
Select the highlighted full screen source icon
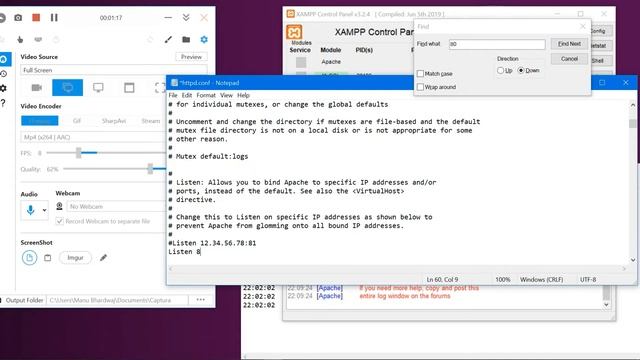67,87
